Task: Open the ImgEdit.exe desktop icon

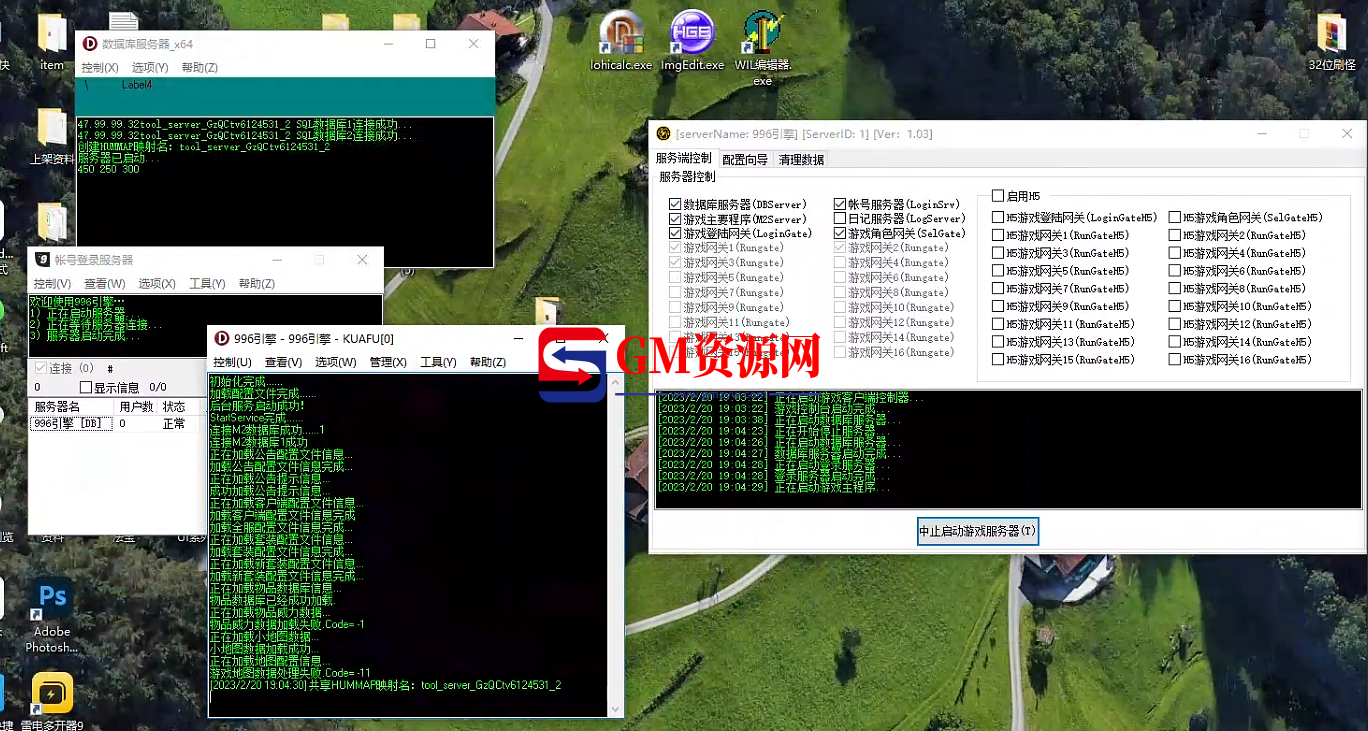Action: coord(692,40)
